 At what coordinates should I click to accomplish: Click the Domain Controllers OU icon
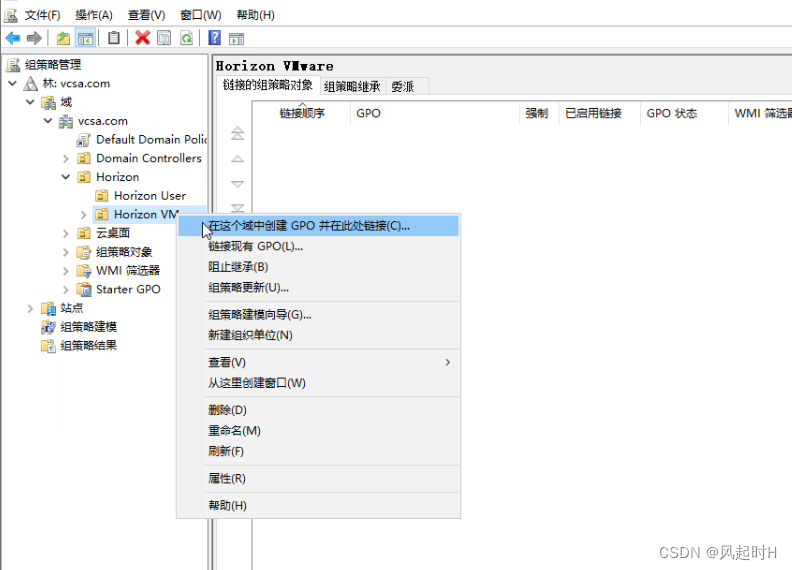(84, 159)
